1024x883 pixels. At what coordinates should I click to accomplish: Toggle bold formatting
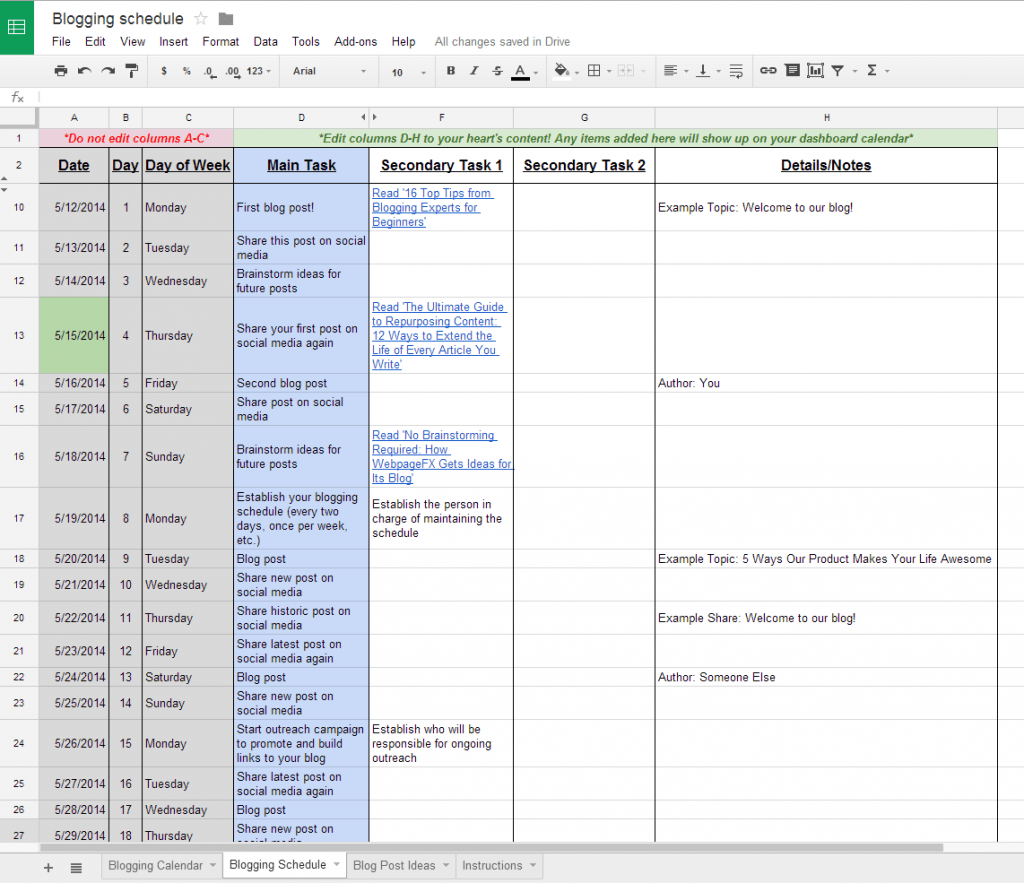451,71
